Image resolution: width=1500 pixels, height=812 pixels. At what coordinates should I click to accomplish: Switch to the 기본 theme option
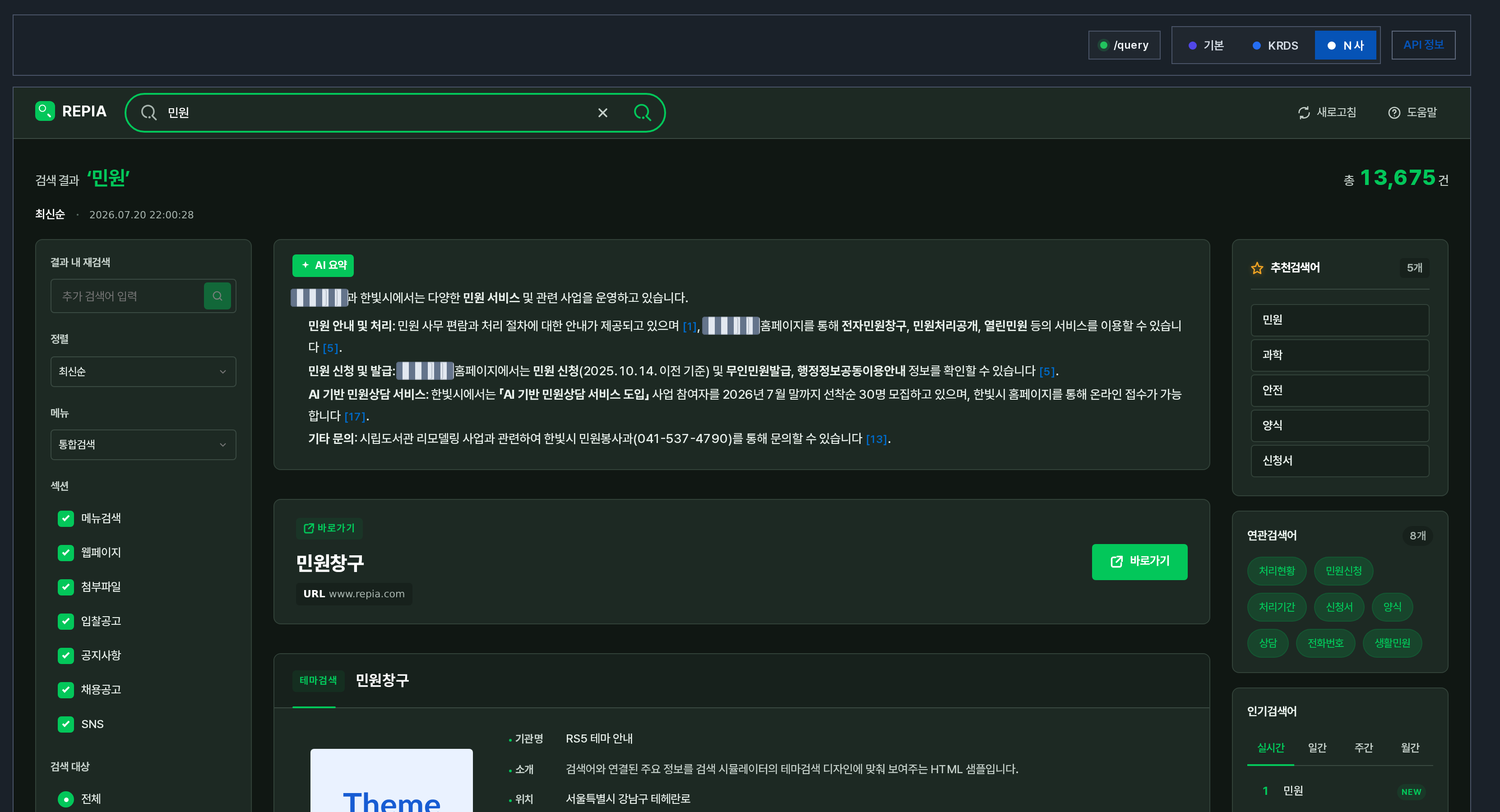[x=1207, y=46]
